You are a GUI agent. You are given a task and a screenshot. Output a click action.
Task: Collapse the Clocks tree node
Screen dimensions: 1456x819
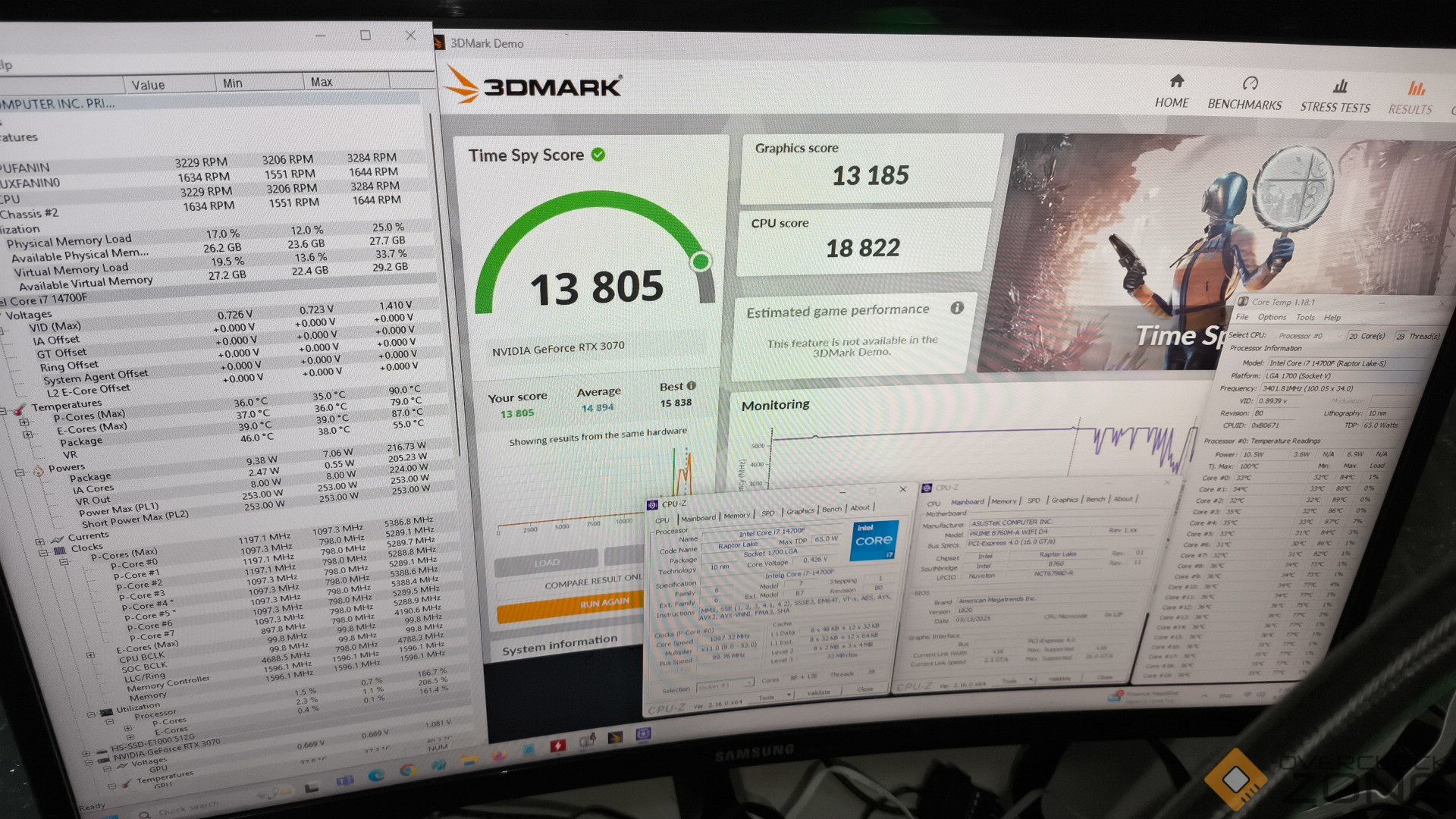[x=43, y=552]
